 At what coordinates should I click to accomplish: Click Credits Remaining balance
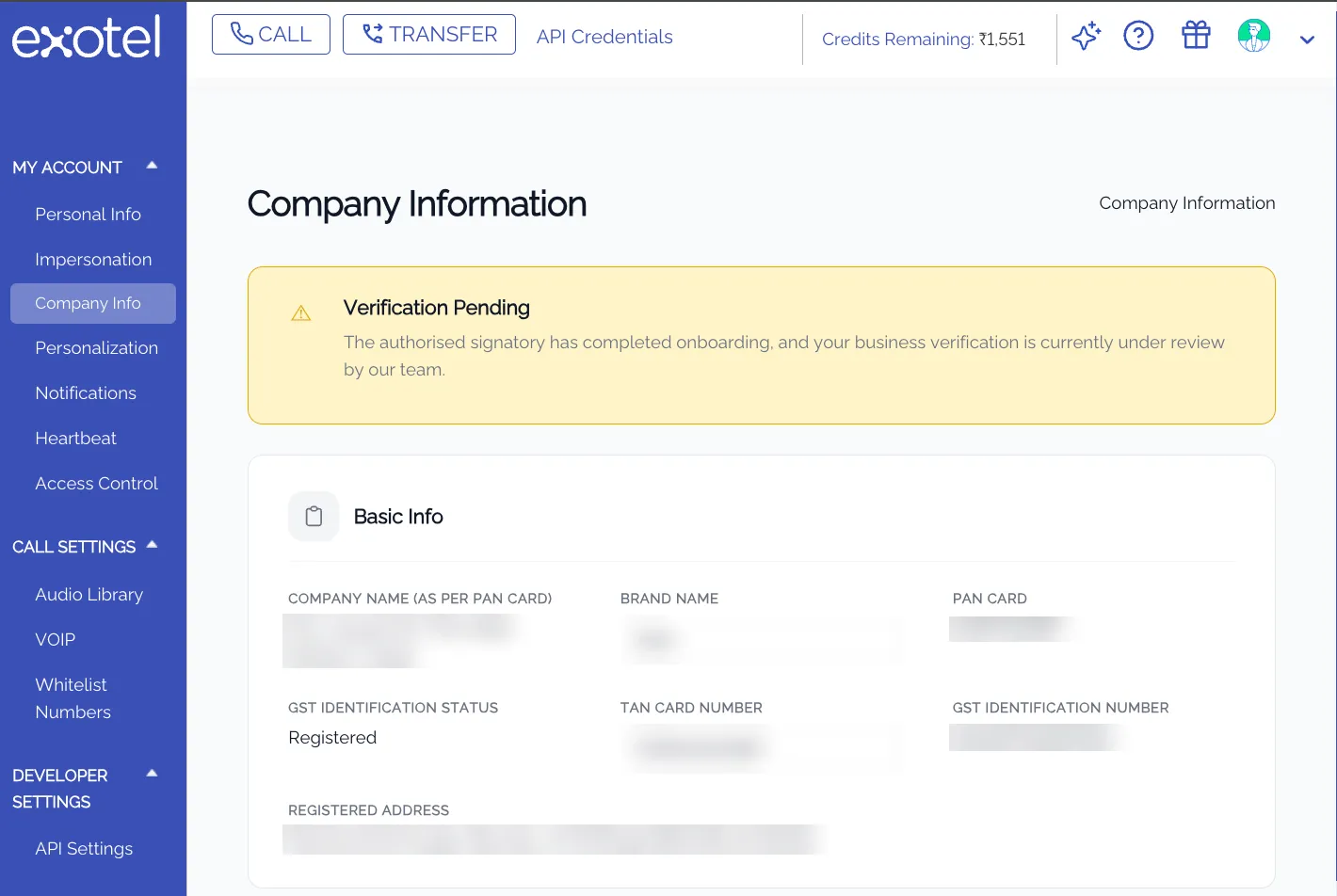point(924,40)
